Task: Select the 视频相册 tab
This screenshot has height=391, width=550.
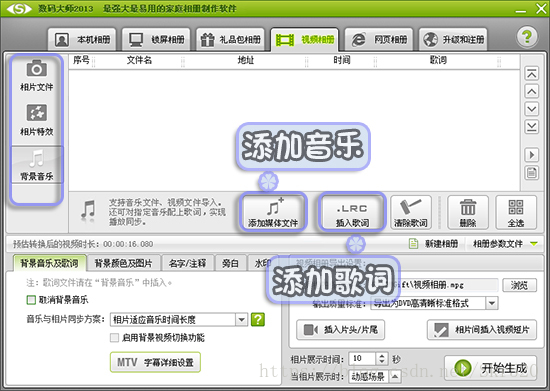Action: (304, 39)
